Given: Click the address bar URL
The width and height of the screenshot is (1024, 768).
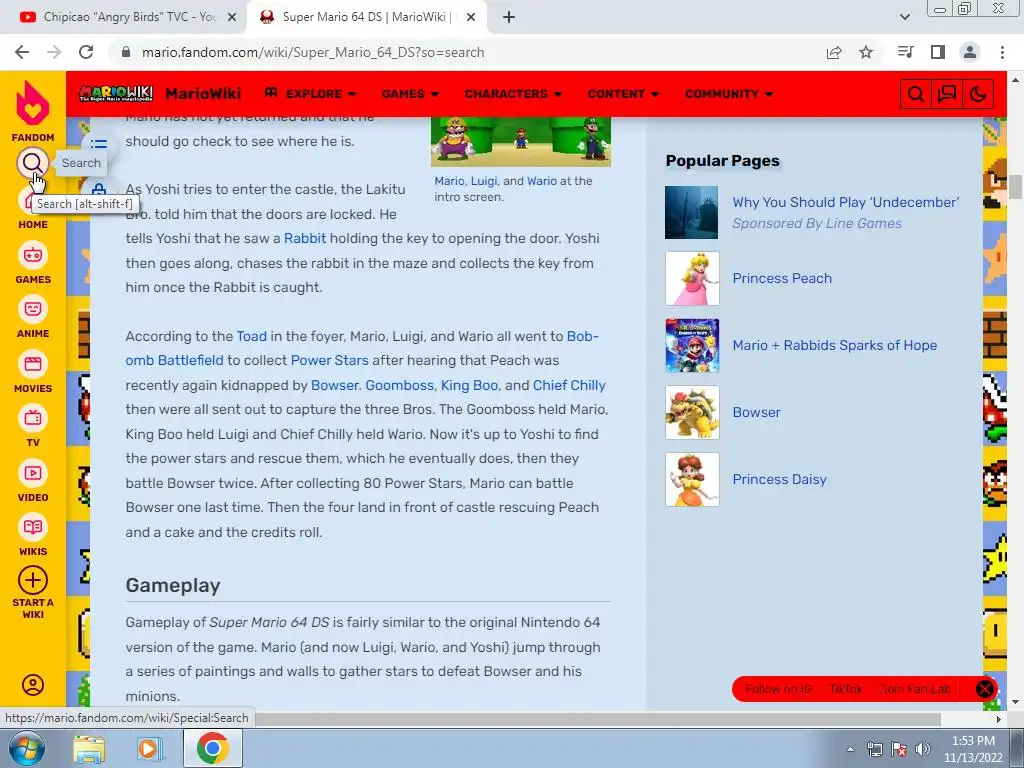Looking at the screenshot, I should [313, 52].
